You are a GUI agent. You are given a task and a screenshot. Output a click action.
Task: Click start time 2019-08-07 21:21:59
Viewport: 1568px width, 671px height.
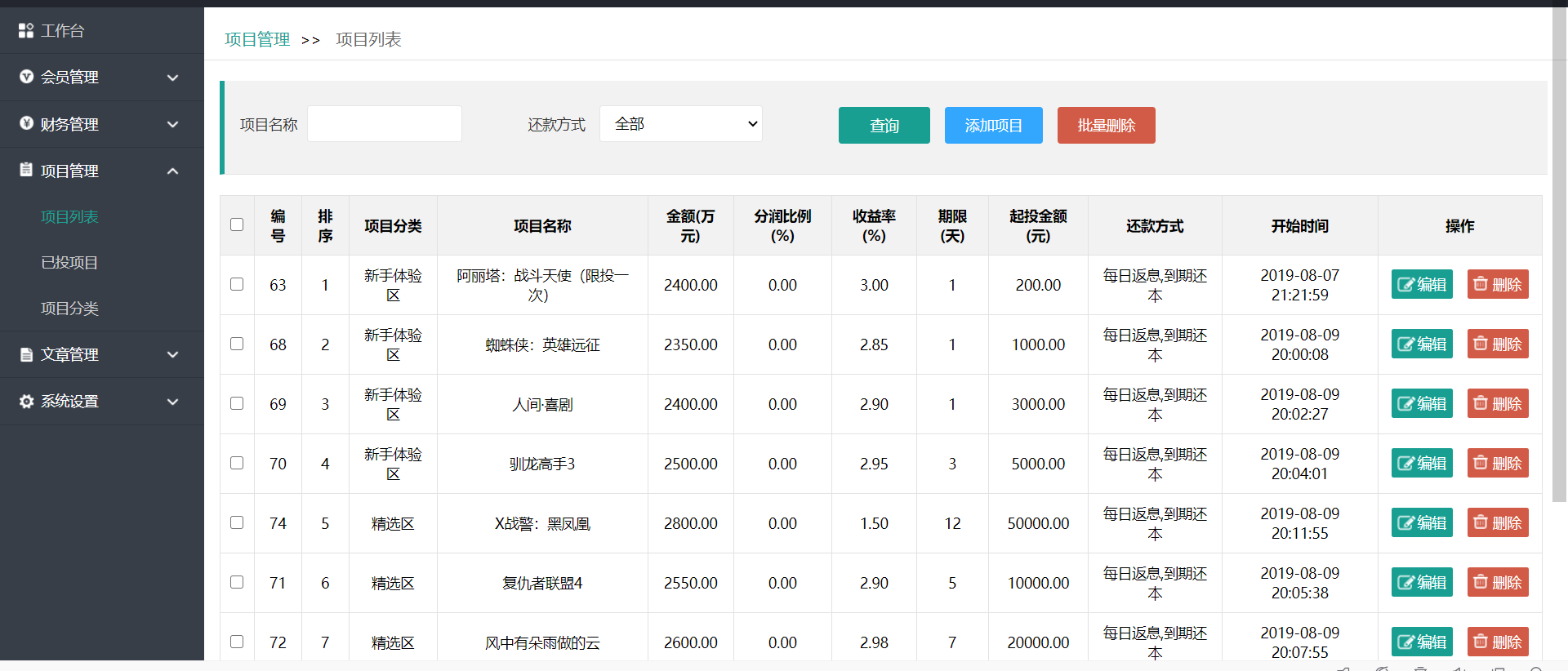[1299, 285]
